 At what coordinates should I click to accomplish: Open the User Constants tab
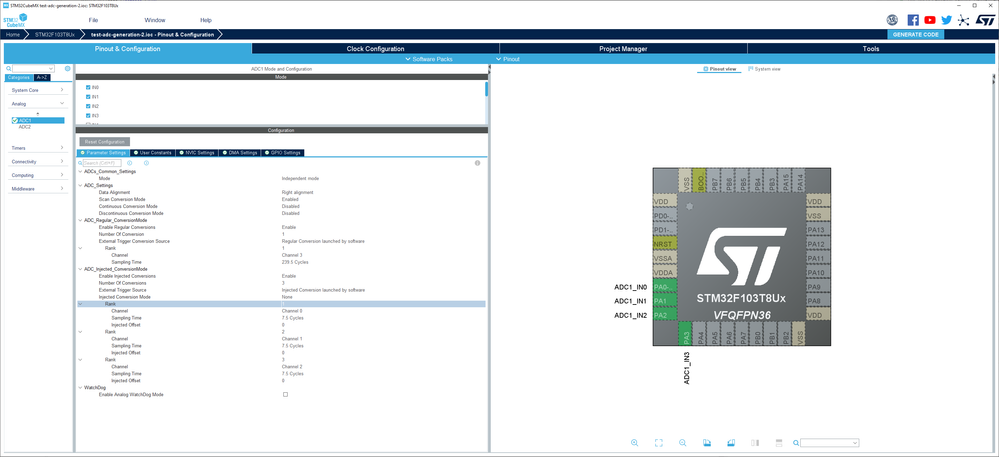tap(152, 153)
